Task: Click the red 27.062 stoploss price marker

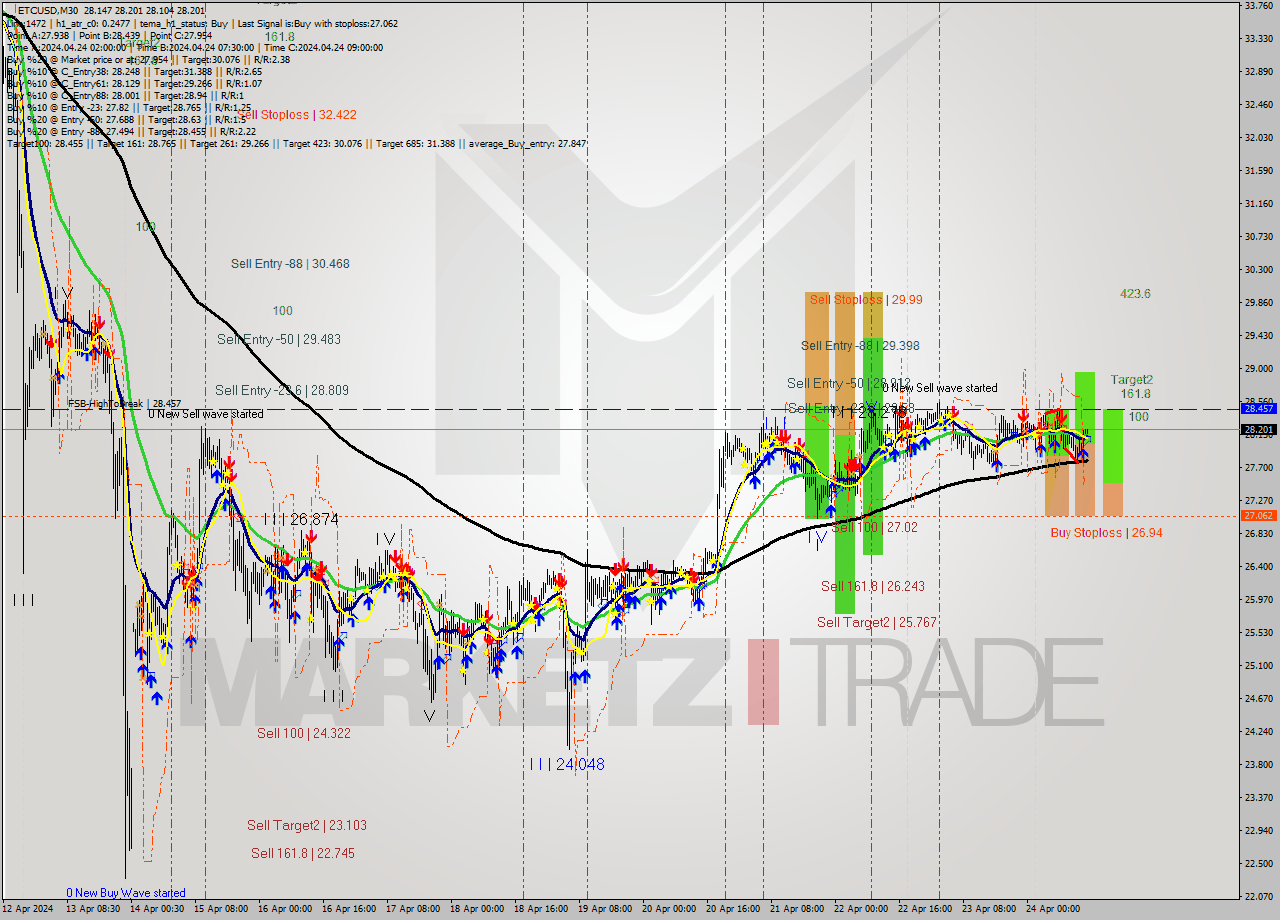Action: click(1258, 516)
